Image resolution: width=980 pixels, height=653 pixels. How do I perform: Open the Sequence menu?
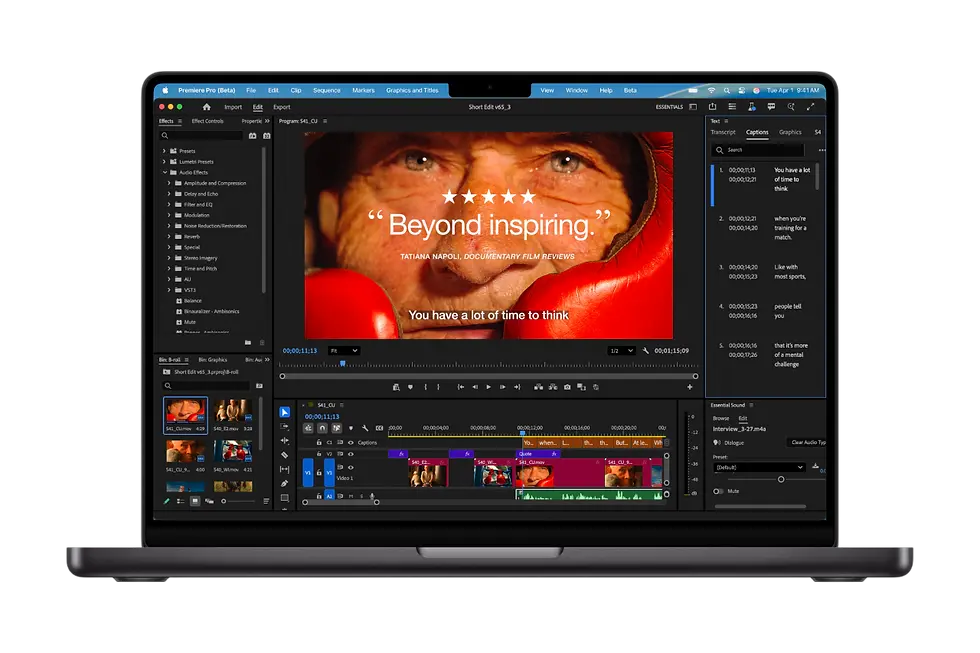pyautogui.click(x=327, y=90)
